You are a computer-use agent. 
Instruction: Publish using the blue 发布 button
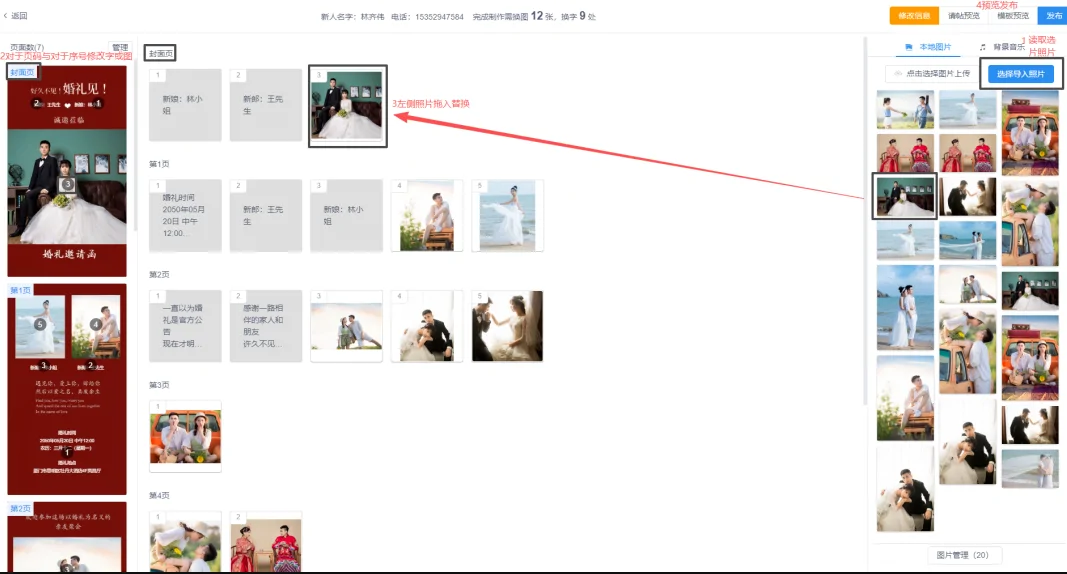point(1053,15)
